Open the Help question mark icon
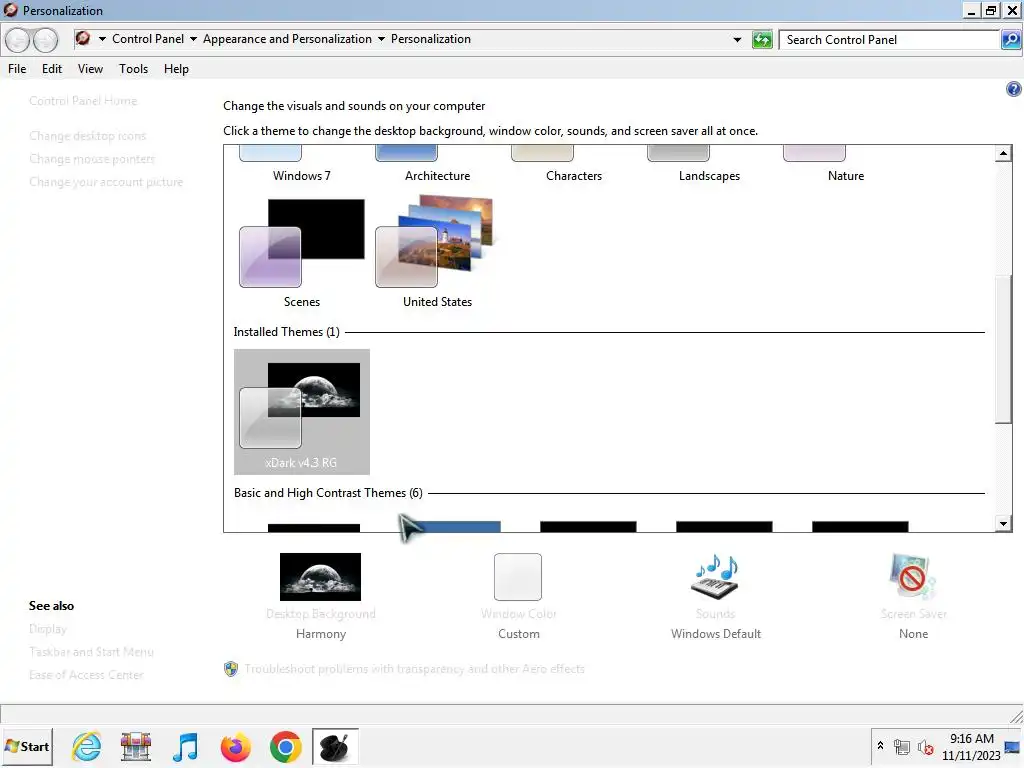 1013,89
